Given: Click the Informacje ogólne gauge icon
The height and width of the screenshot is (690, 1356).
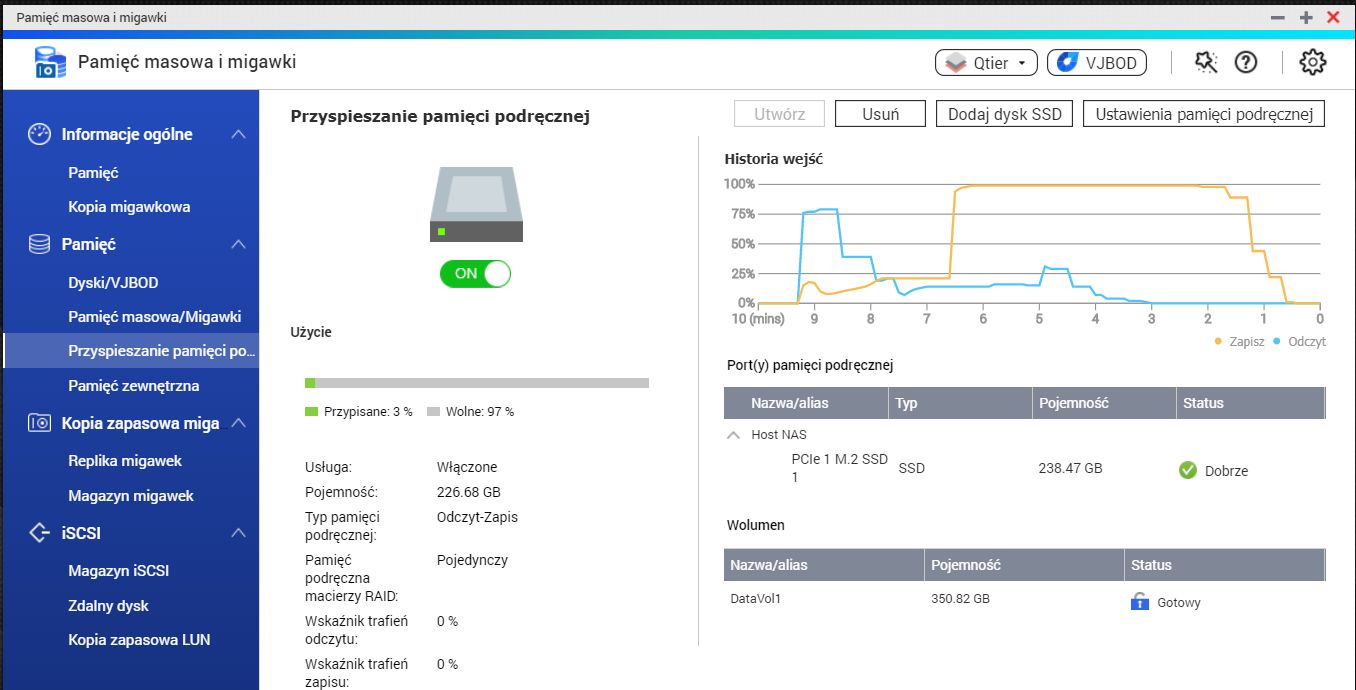Looking at the screenshot, I should coord(39,134).
